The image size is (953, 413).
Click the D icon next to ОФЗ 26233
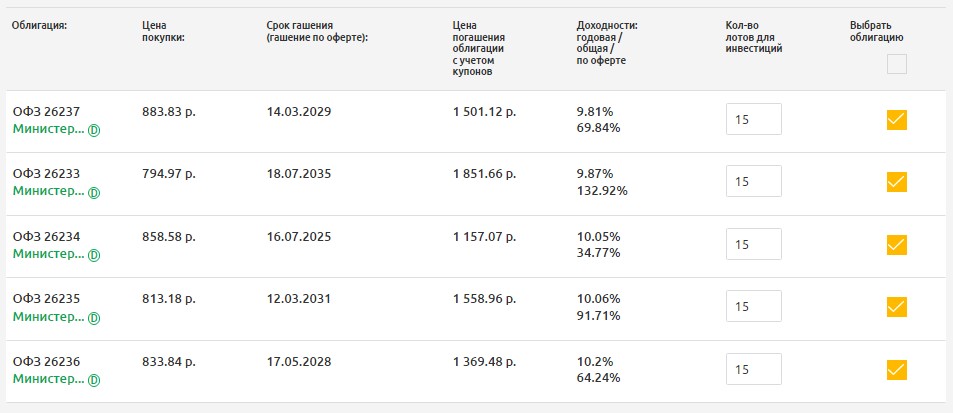coord(94,192)
